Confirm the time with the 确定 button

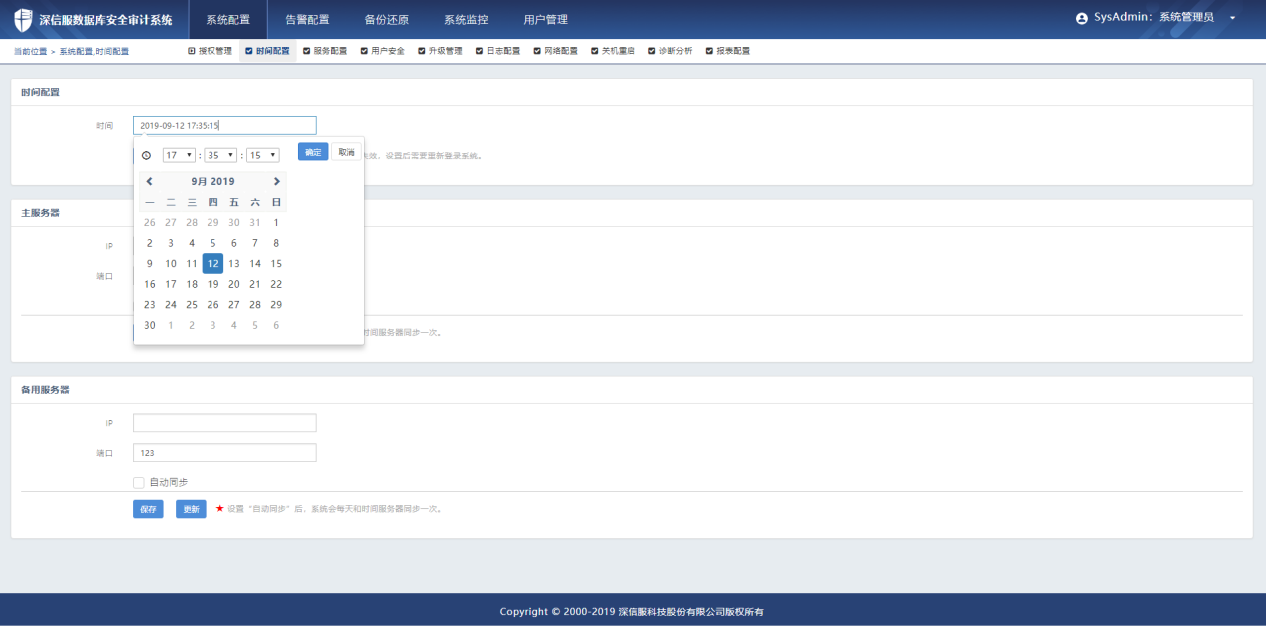[313, 152]
